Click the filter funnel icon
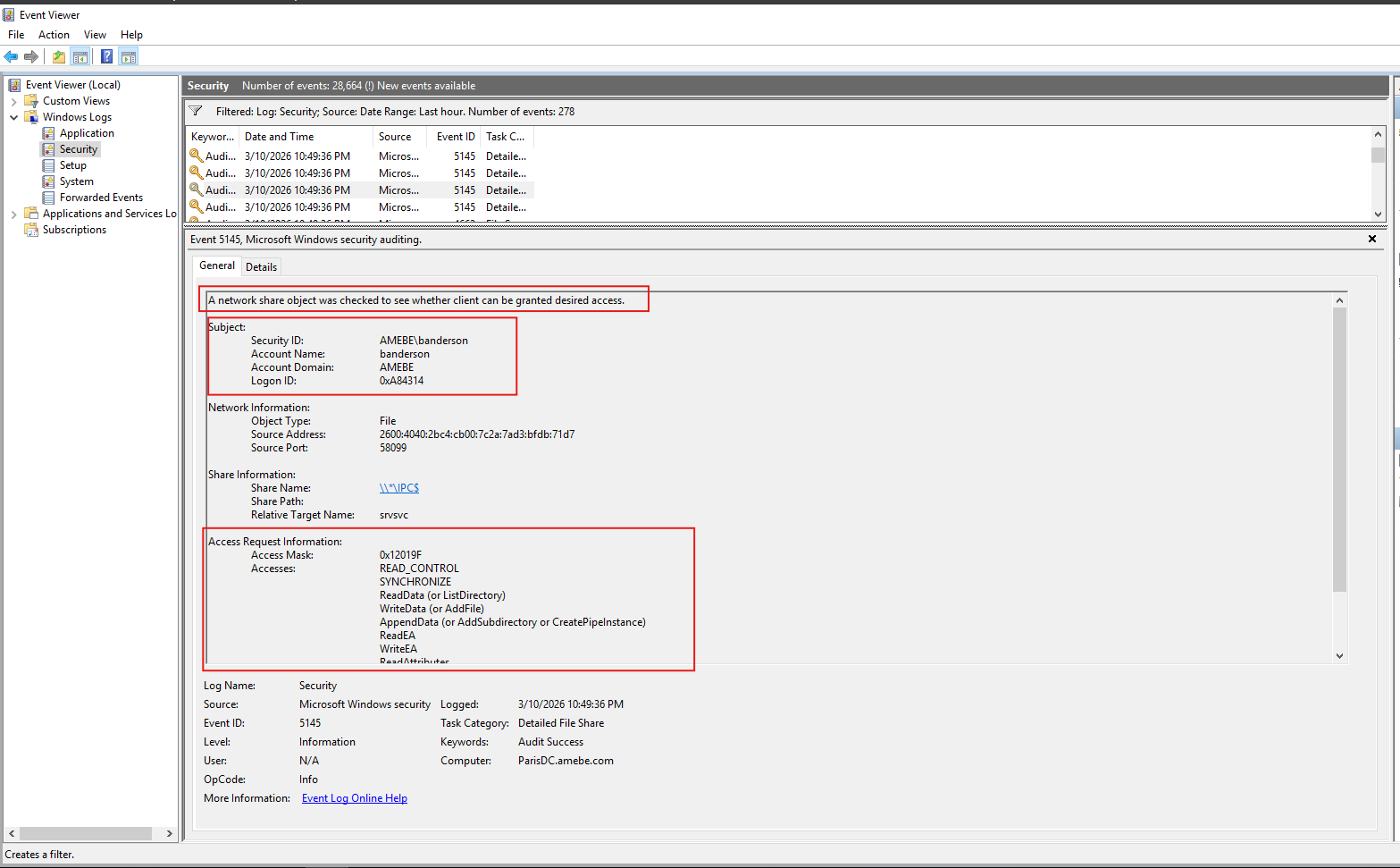1400x868 pixels. click(197, 112)
